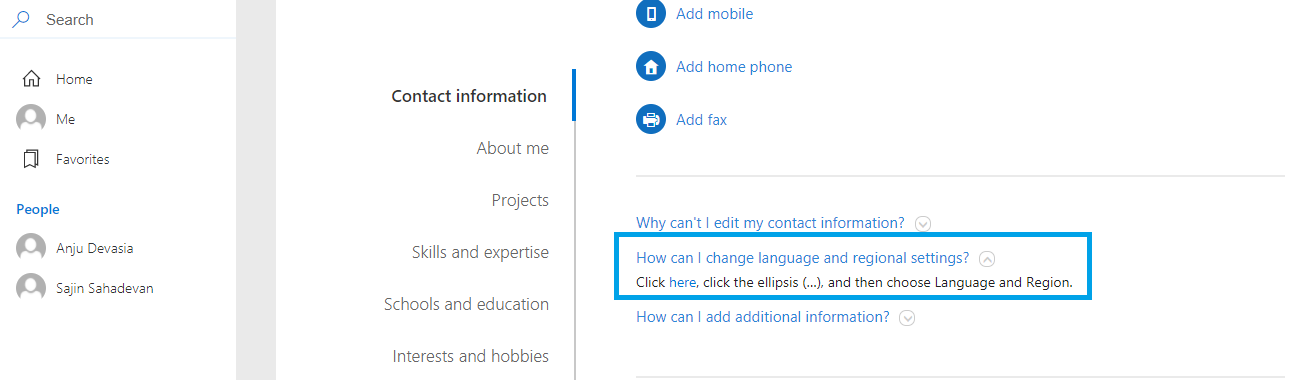Click the Add mobile link
Viewport: 1308px width, 380px height.
click(715, 14)
